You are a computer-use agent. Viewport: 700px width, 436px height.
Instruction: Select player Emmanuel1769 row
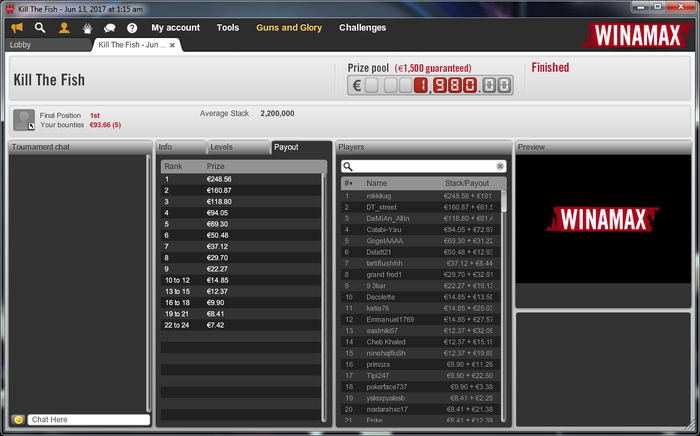click(x=421, y=320)
